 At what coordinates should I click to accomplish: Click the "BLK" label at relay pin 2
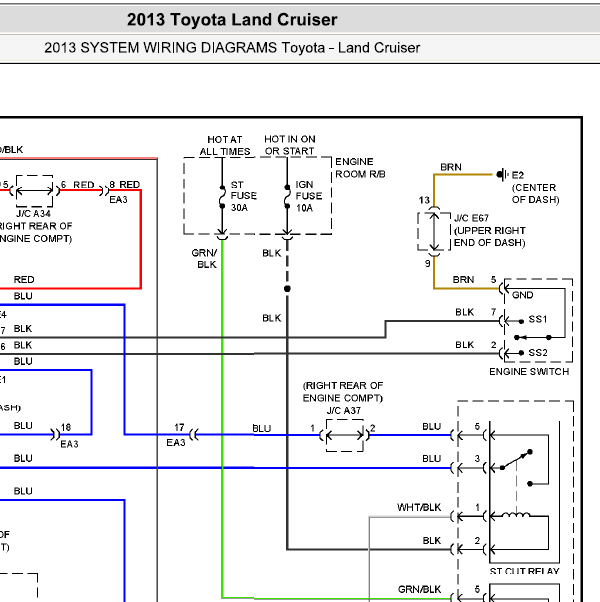pyautogui.click(x=431, y=541)
